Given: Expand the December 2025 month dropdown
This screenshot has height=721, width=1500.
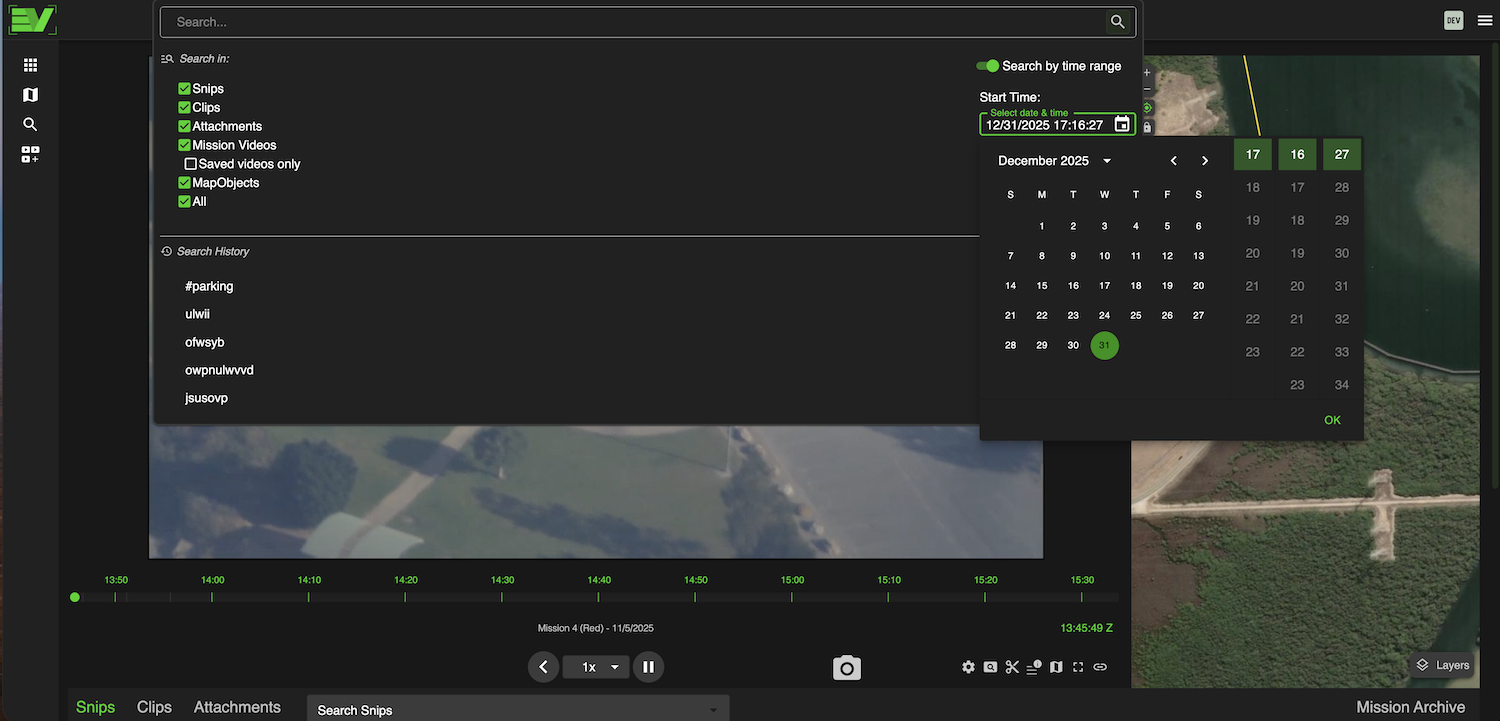Looking at the screenshot, I should 1107,161.
